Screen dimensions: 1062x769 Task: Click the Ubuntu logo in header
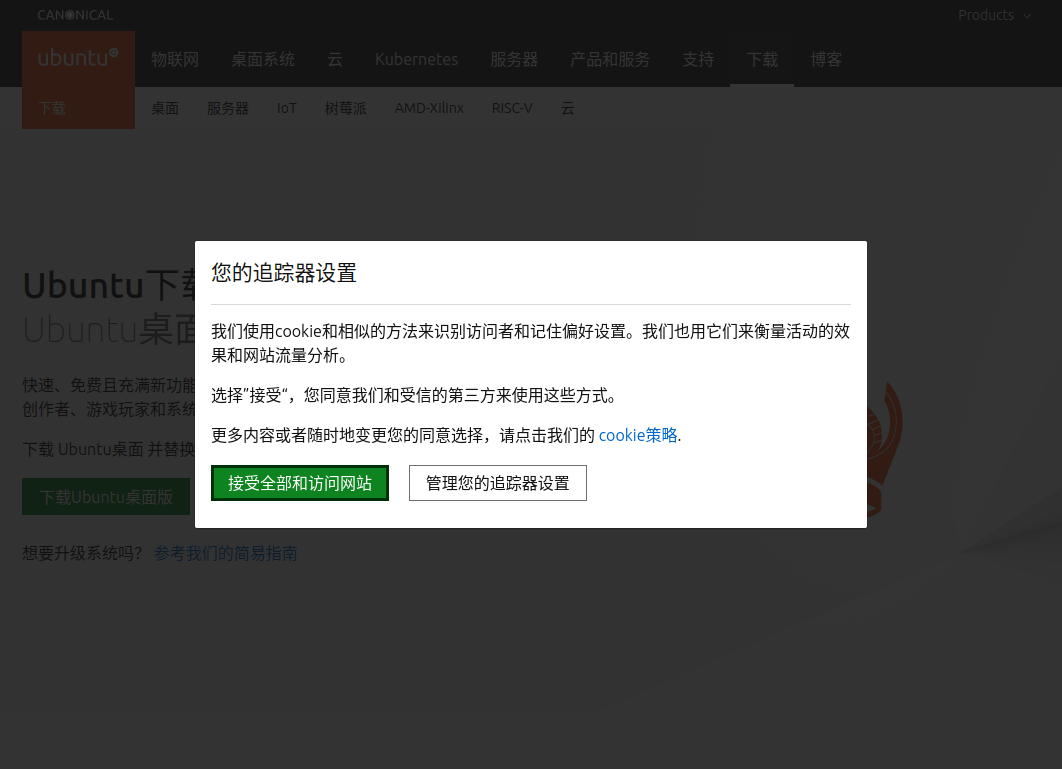78,58
